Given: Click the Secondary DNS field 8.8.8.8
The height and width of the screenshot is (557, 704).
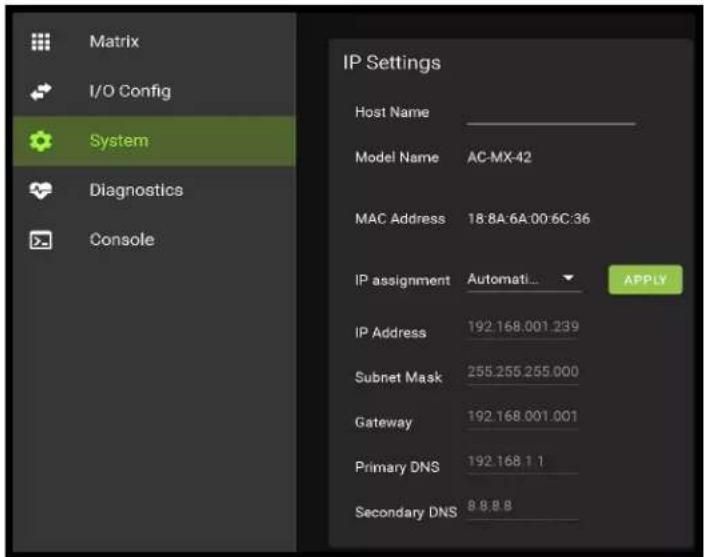Looking at the screenshot, I should click(x=523, y=507).
